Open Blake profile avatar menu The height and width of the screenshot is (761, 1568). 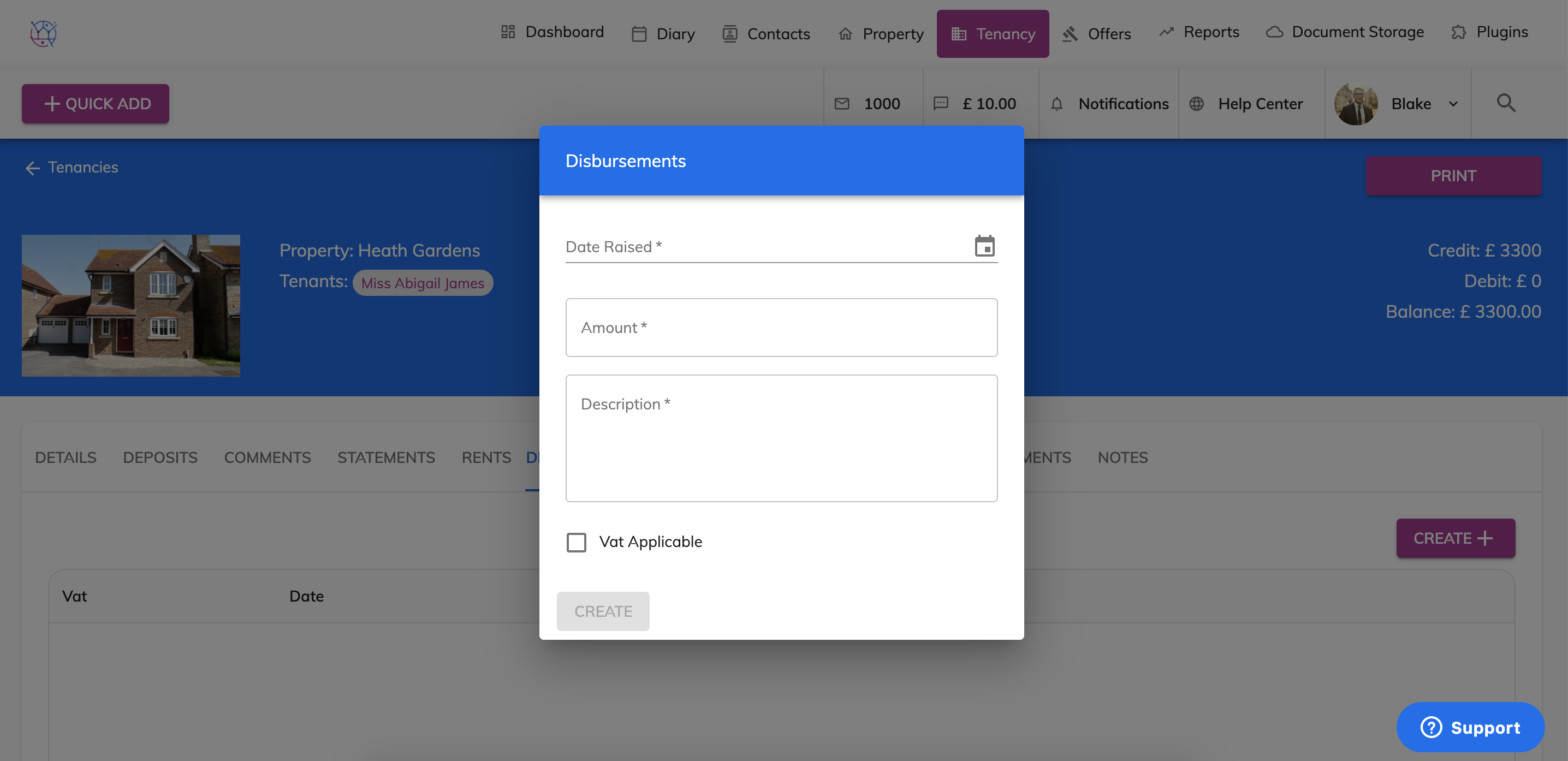(1356, 104)
